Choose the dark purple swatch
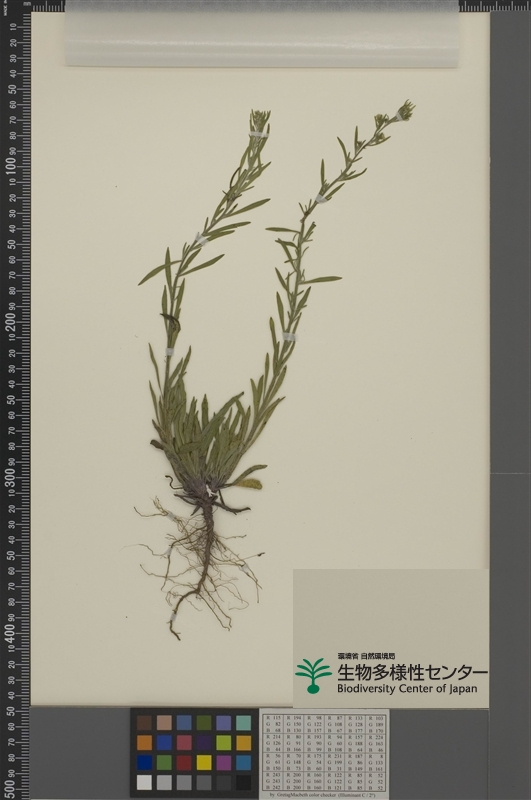The image size is (531, 800). (204, 743)
